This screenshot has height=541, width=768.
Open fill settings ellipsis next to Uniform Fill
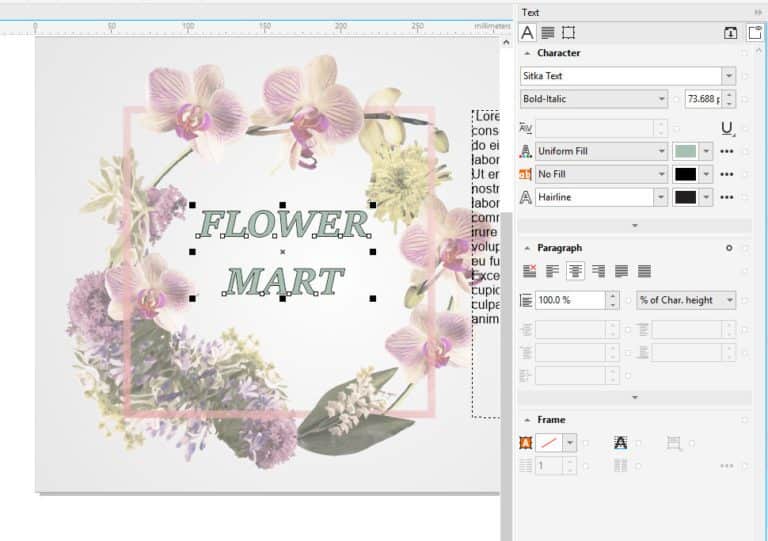(x=727, y=151)
